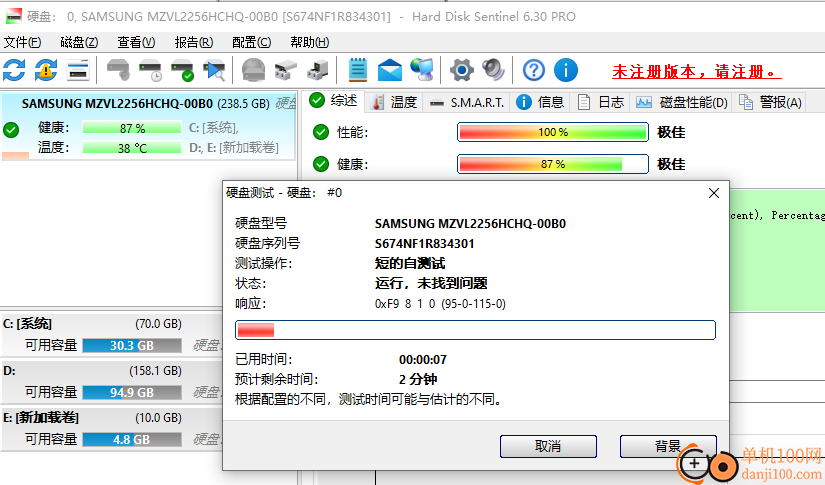This screenshot has width=825, height=485.
Task: Open the 报告(R) menu
Action: pyautogui.click(x=194, y=42)
